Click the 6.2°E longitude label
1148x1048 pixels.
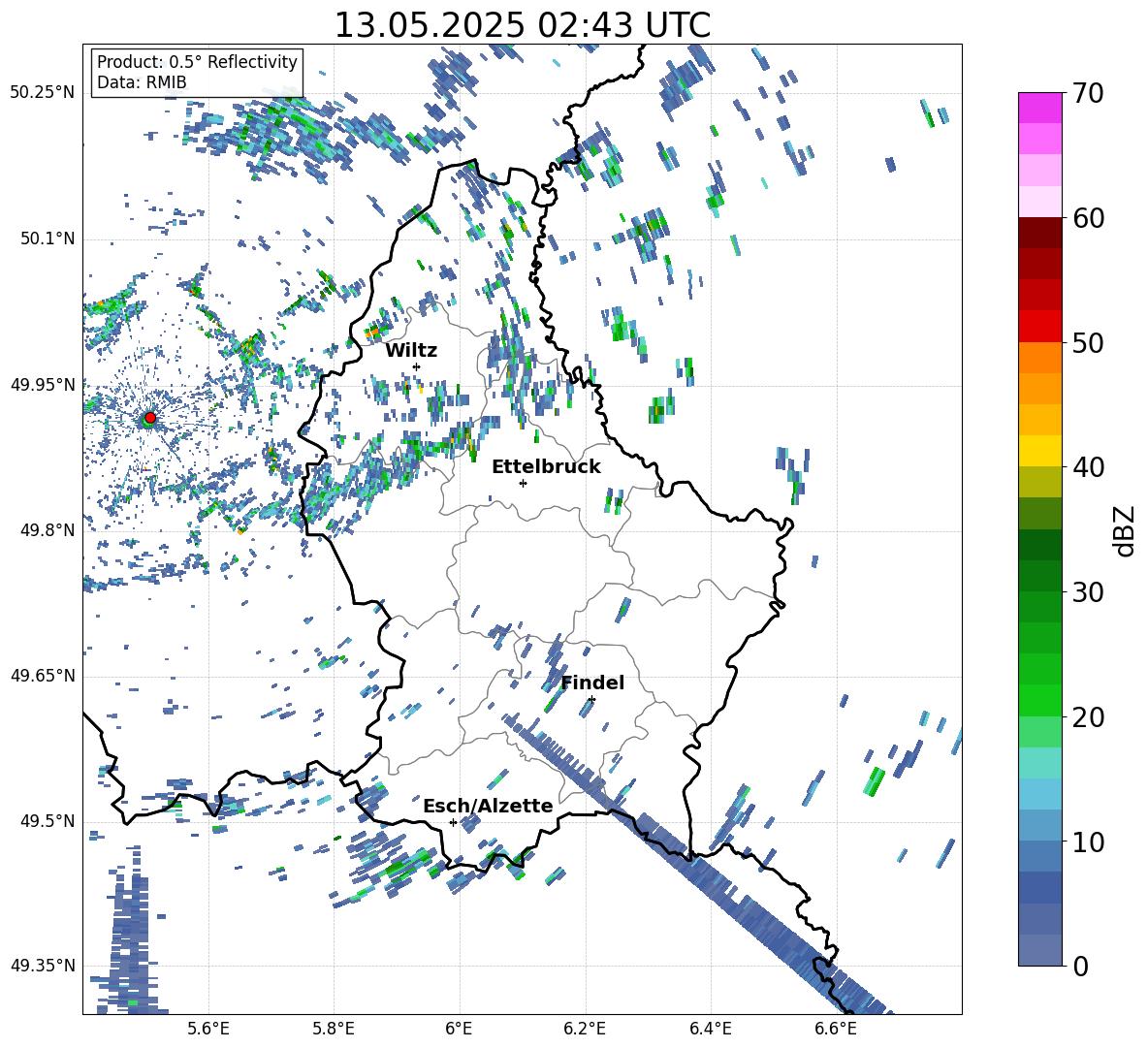click(x=585, y=1029)
